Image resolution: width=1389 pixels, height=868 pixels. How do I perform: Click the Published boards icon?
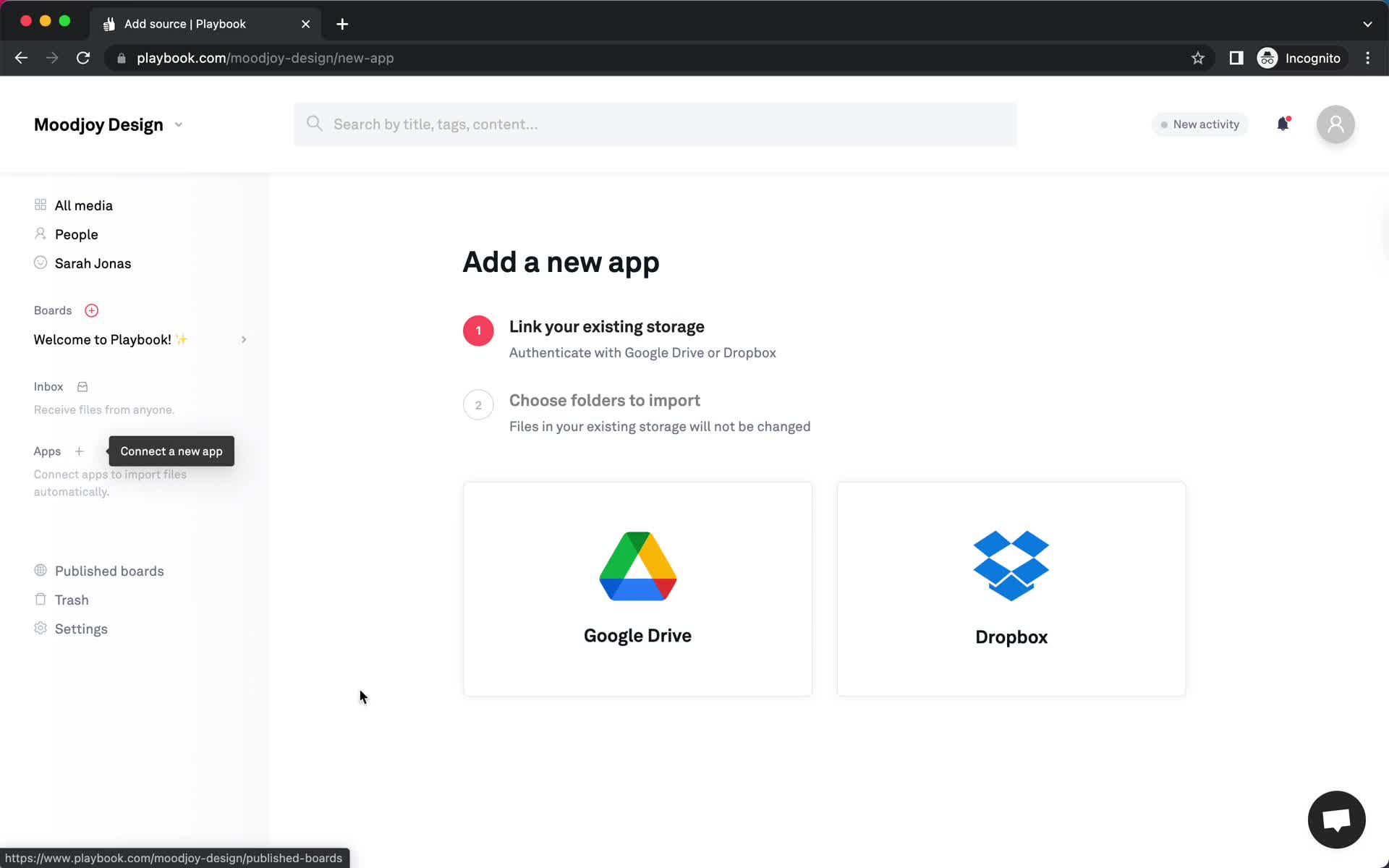pos(40,569)
